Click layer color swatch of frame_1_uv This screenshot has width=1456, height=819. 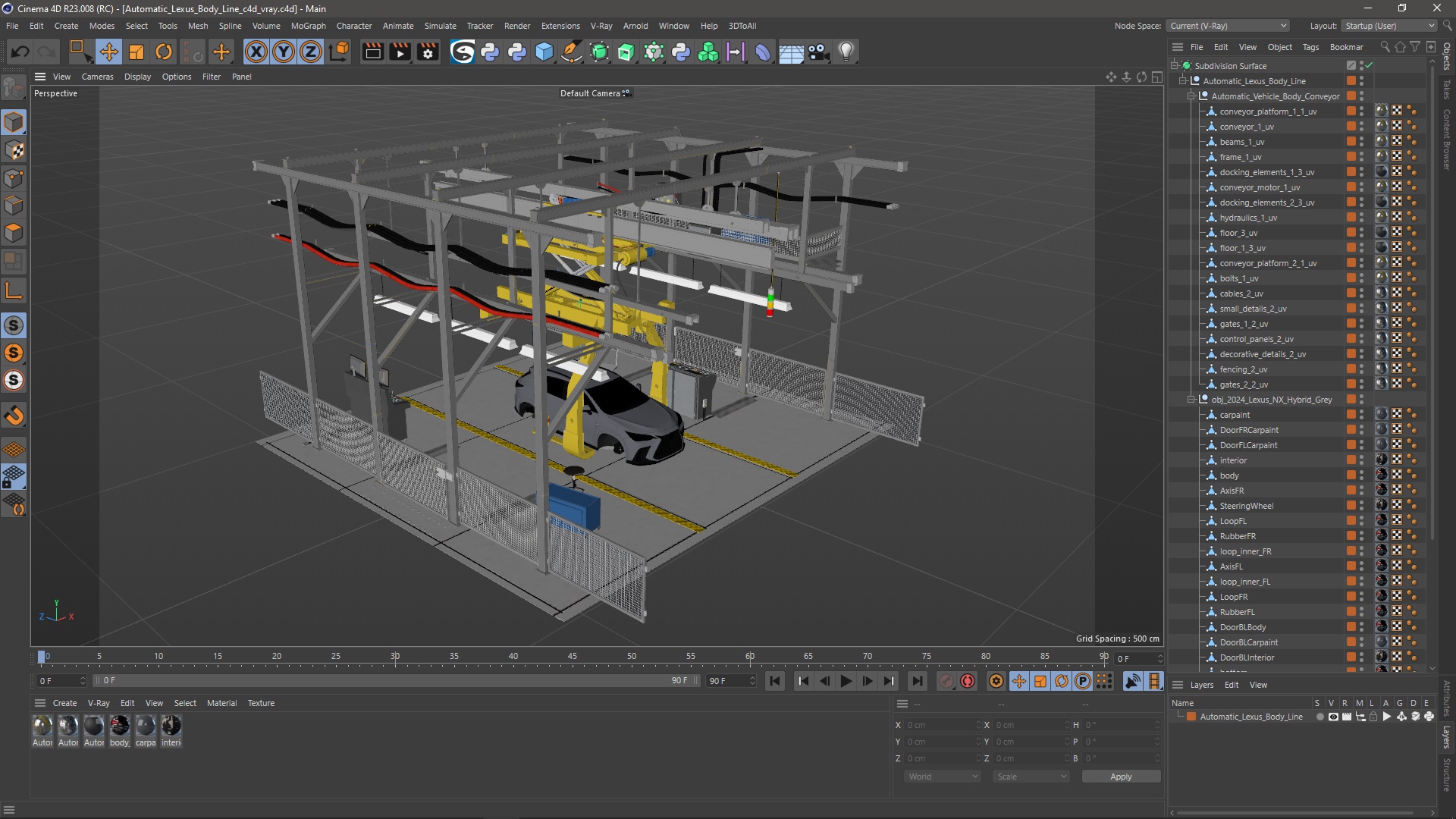(1351, 157)
